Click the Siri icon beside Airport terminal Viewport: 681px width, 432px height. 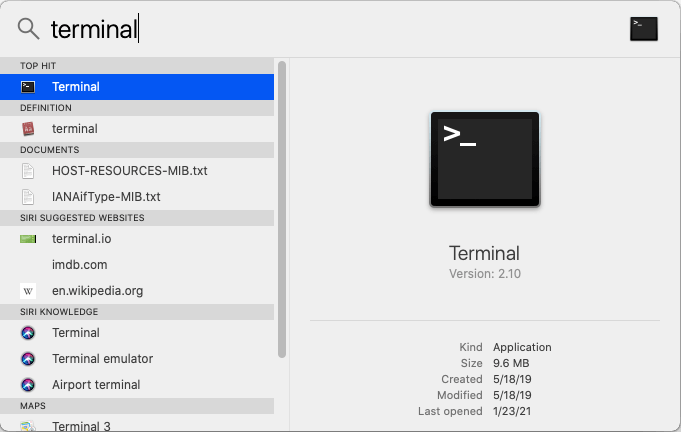pos(28,385)
